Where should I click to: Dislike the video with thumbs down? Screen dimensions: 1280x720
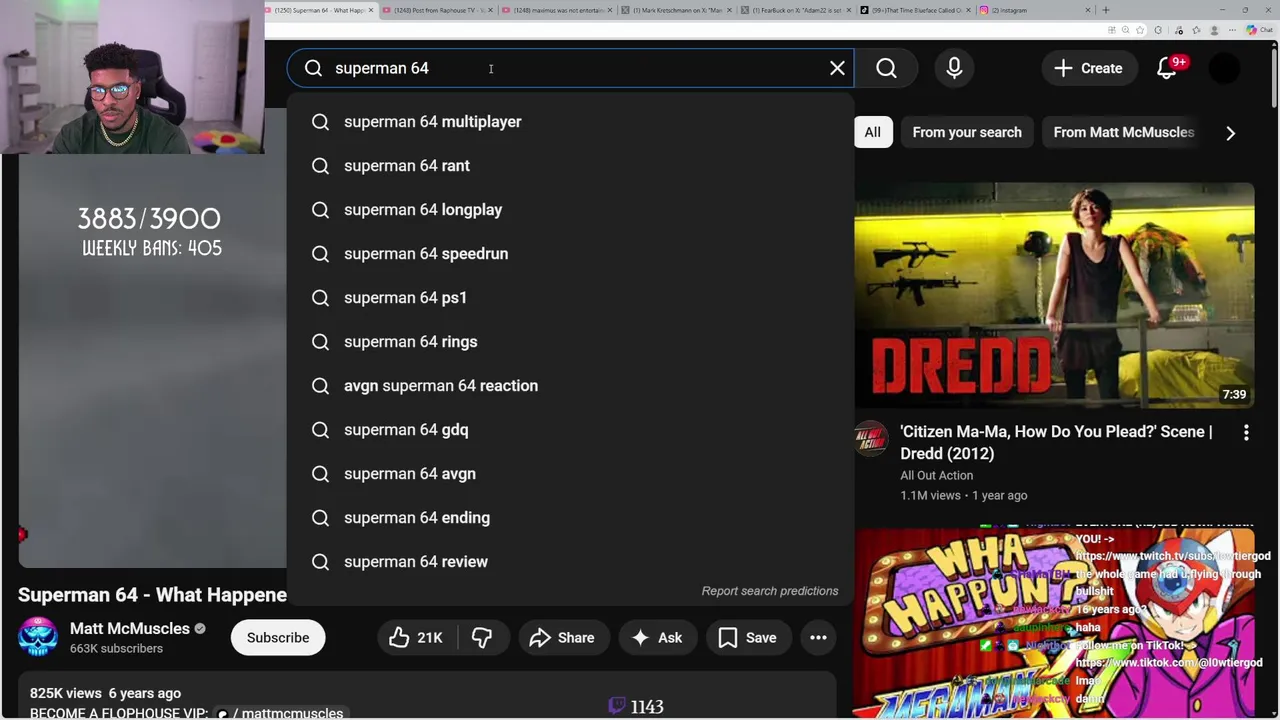click(482, 638)
